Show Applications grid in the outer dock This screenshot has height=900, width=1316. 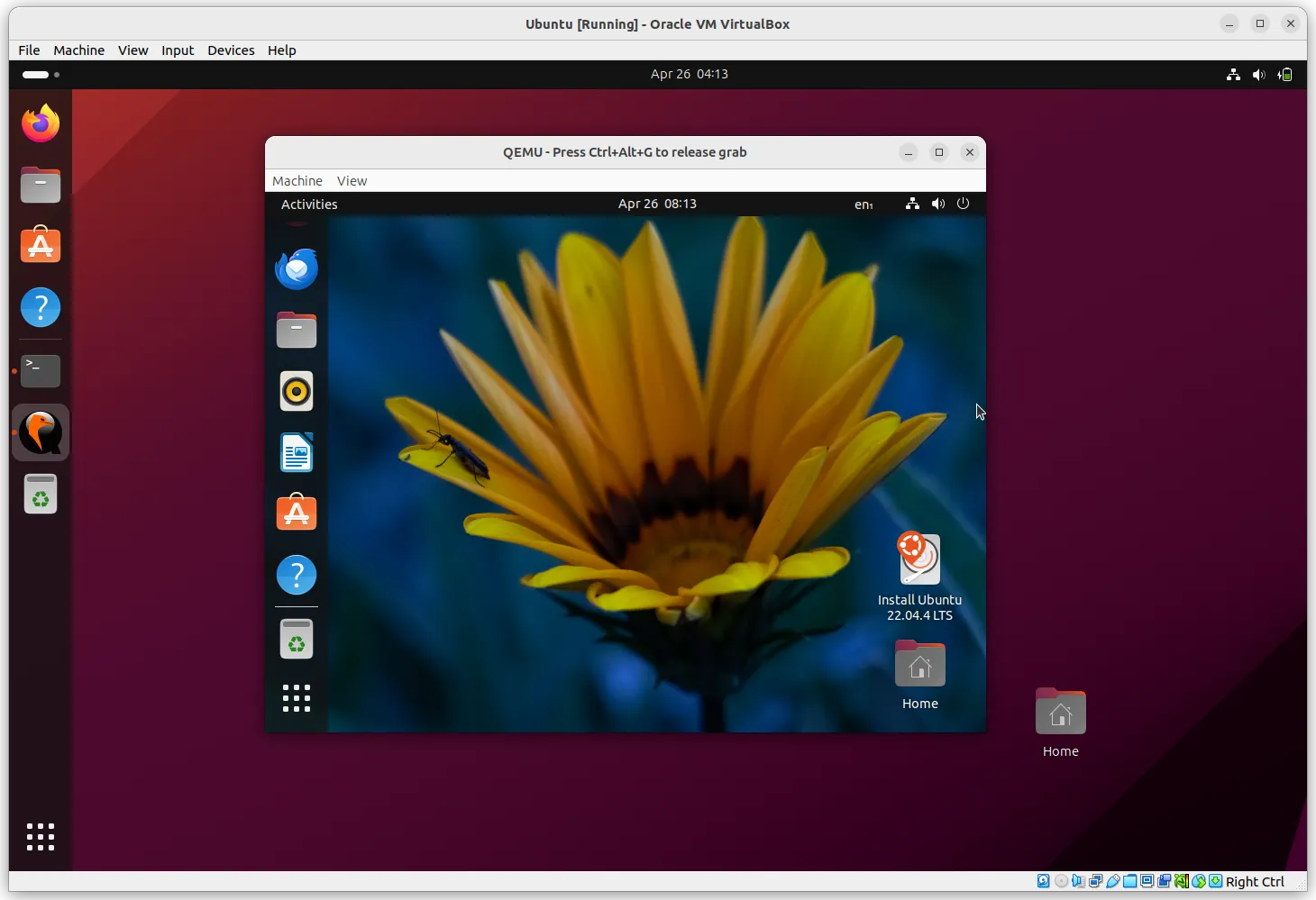[x=41, y=837]
